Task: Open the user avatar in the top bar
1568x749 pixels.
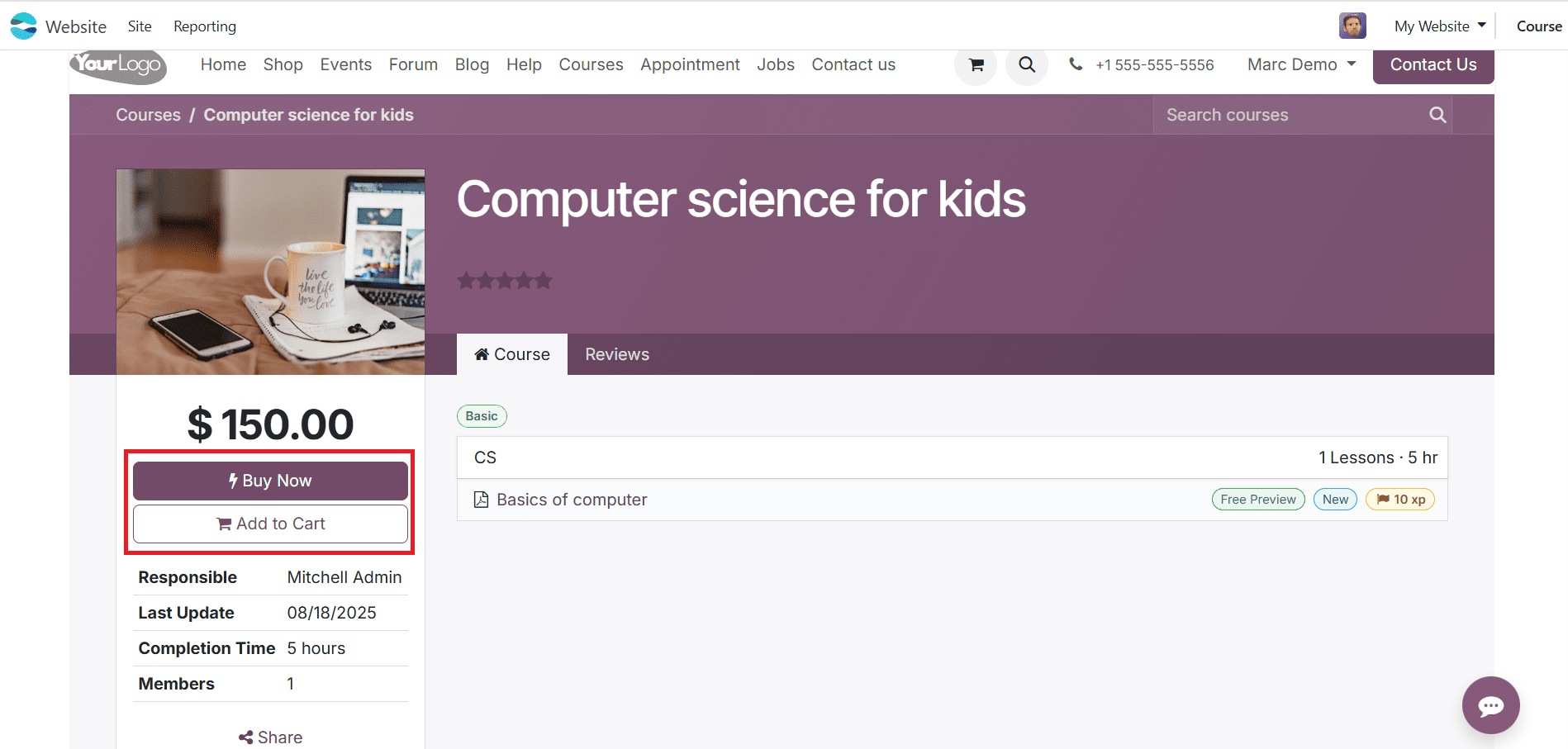Action: pos(1352,26)
